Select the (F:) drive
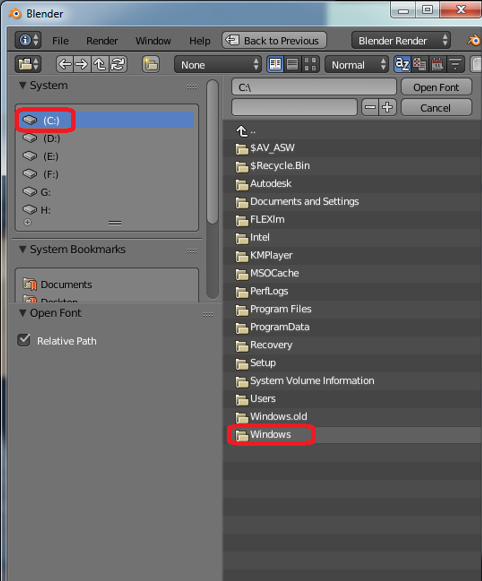Screen dimensions: 482x581 pos(106,174)
